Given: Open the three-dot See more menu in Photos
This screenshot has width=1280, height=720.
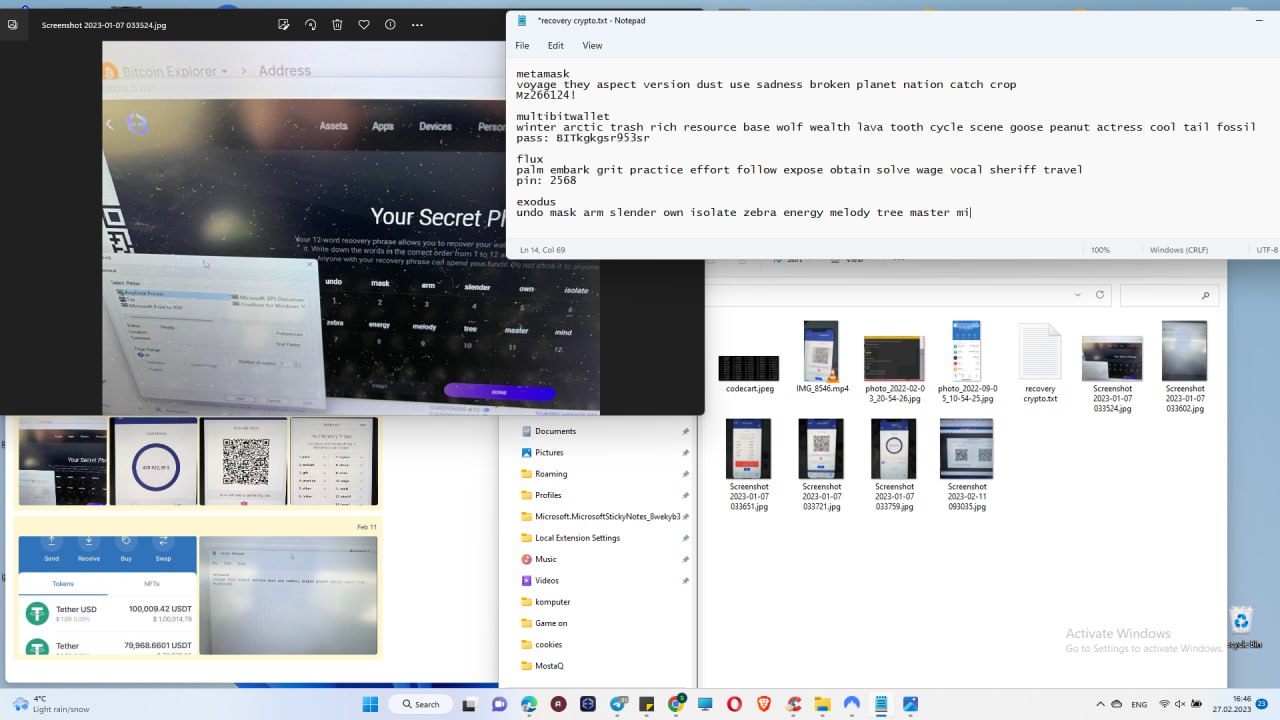Looking at the screenshot, I should pyautogui.click(x=417, y=24).
